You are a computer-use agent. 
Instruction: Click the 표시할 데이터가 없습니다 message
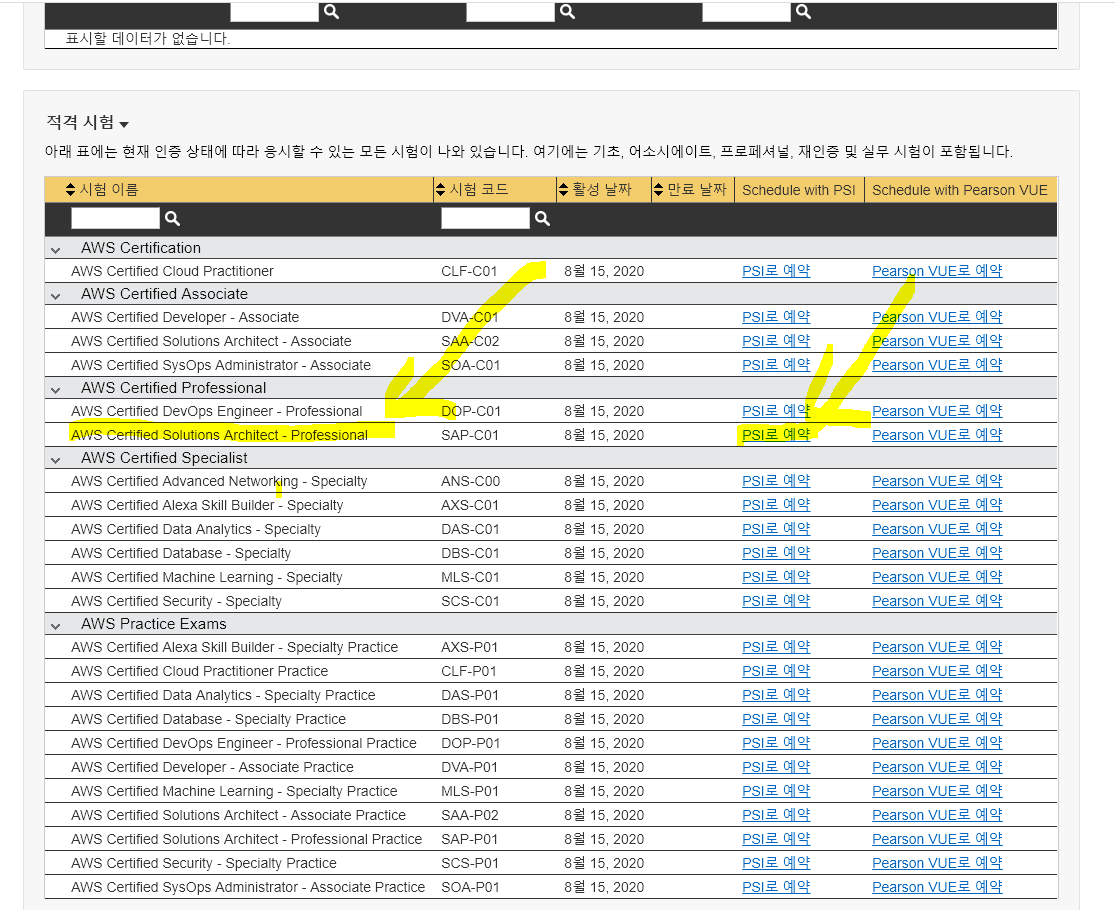click(x=147, y=38)
